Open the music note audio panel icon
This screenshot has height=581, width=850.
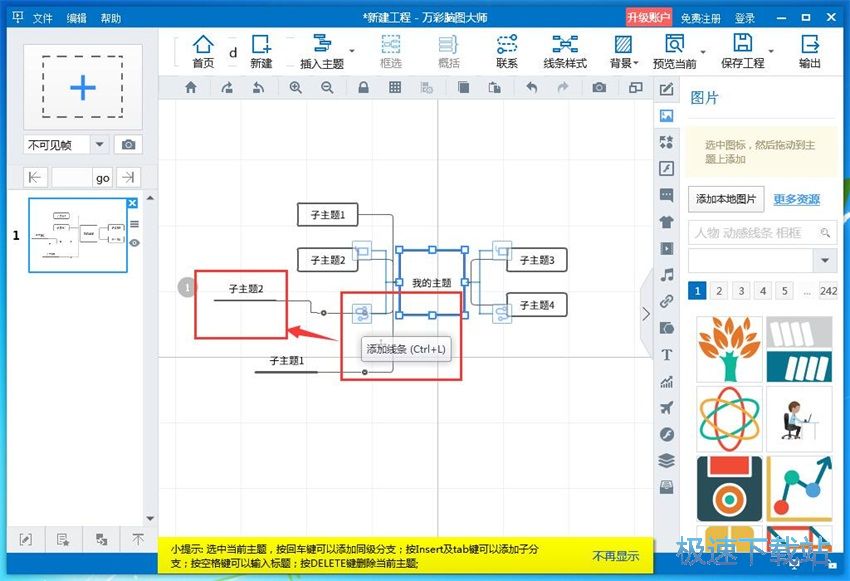tap(666, 275)
